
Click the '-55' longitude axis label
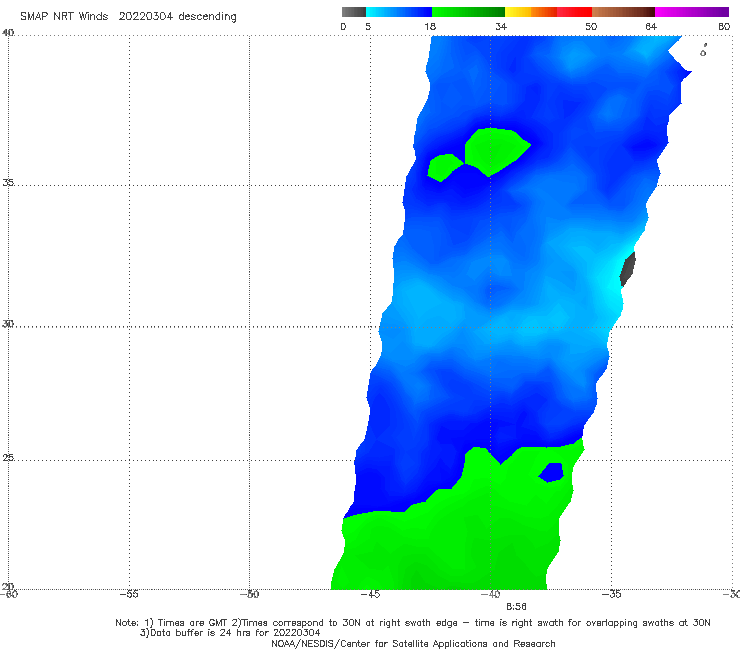click(x=129, y=594)
